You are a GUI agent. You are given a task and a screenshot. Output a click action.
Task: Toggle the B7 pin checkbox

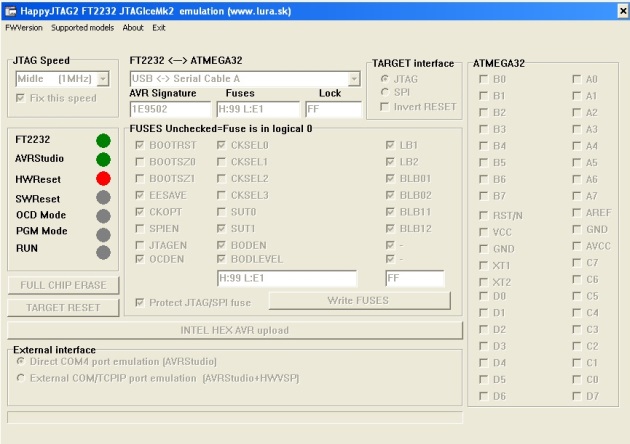point(483,196)
